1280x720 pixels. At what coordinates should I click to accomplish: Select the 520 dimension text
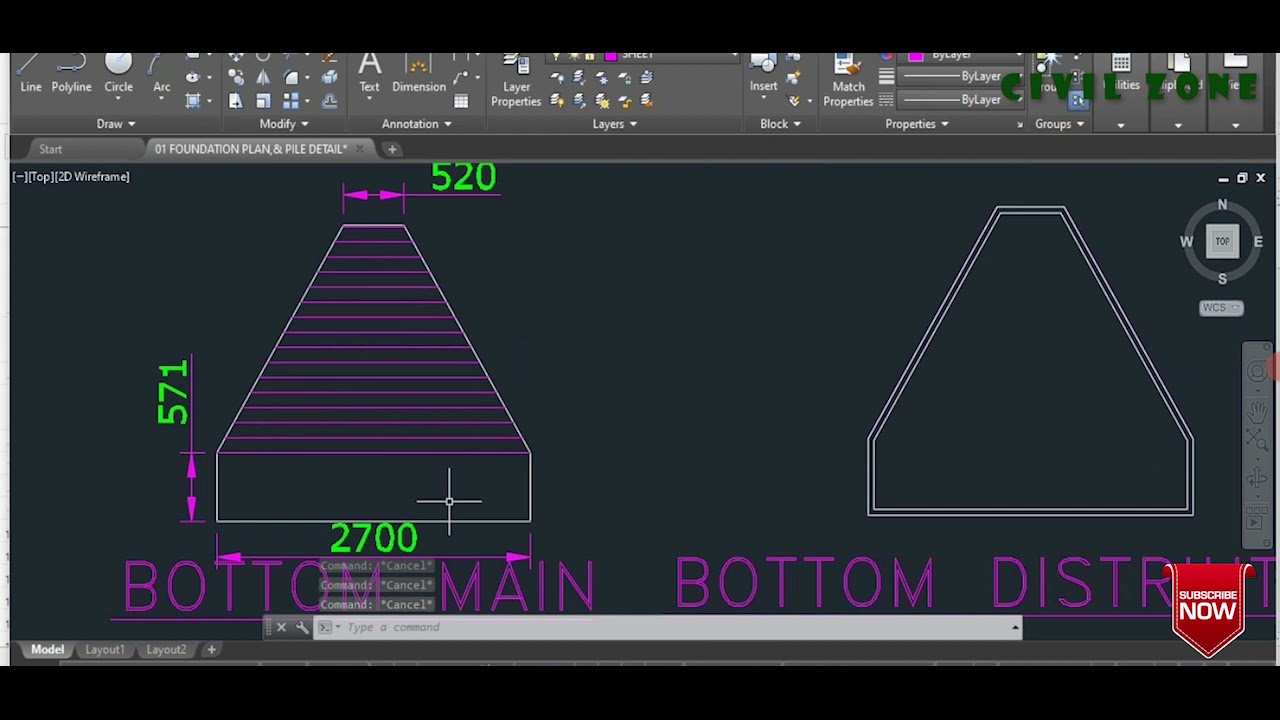463,177
